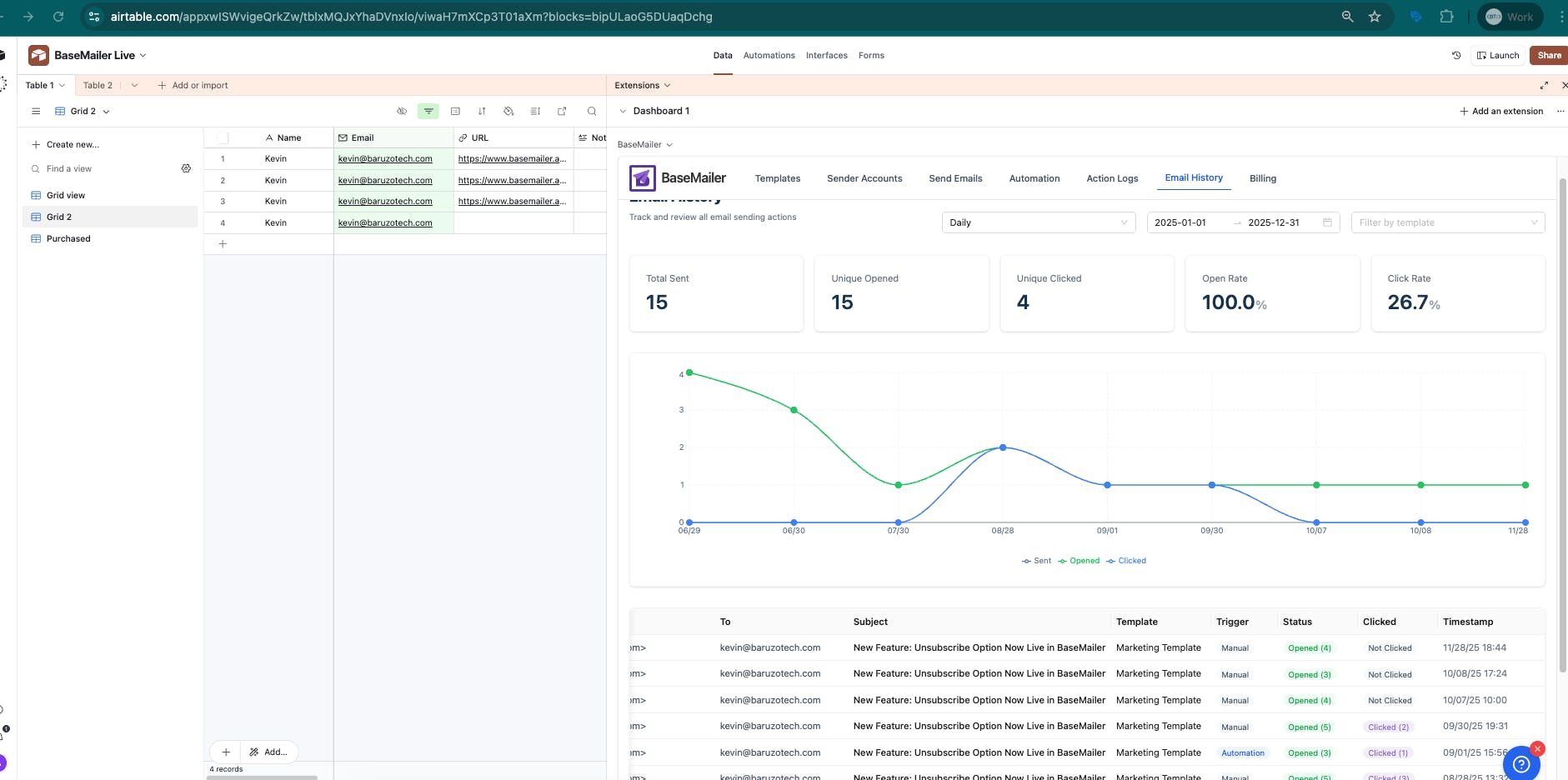1568x780 pixels.
Task: Click the sort records icon
Action: 482,111
